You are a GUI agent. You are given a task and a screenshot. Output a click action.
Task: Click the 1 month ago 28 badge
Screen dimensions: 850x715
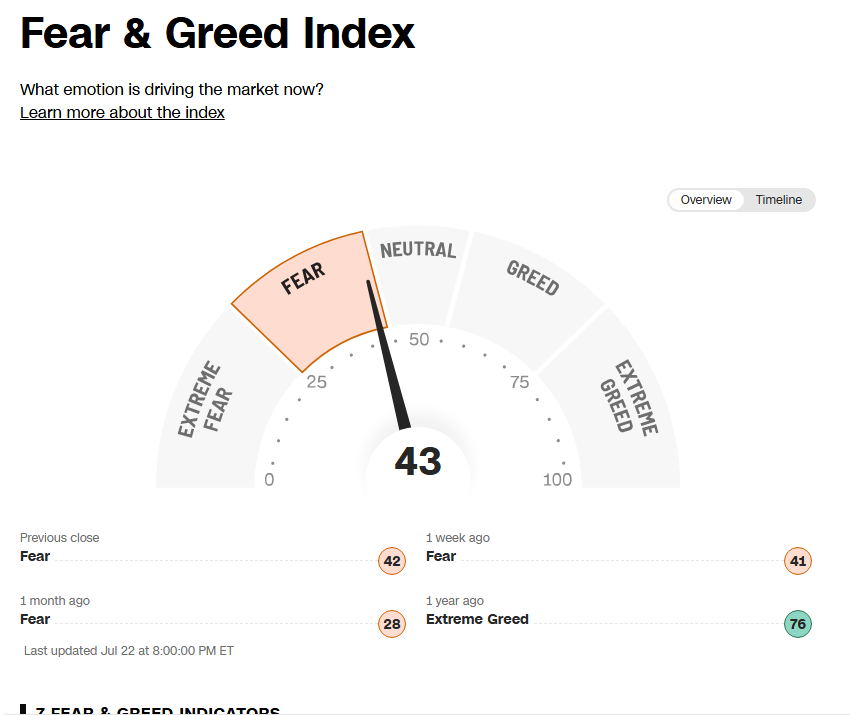(392, 624)
